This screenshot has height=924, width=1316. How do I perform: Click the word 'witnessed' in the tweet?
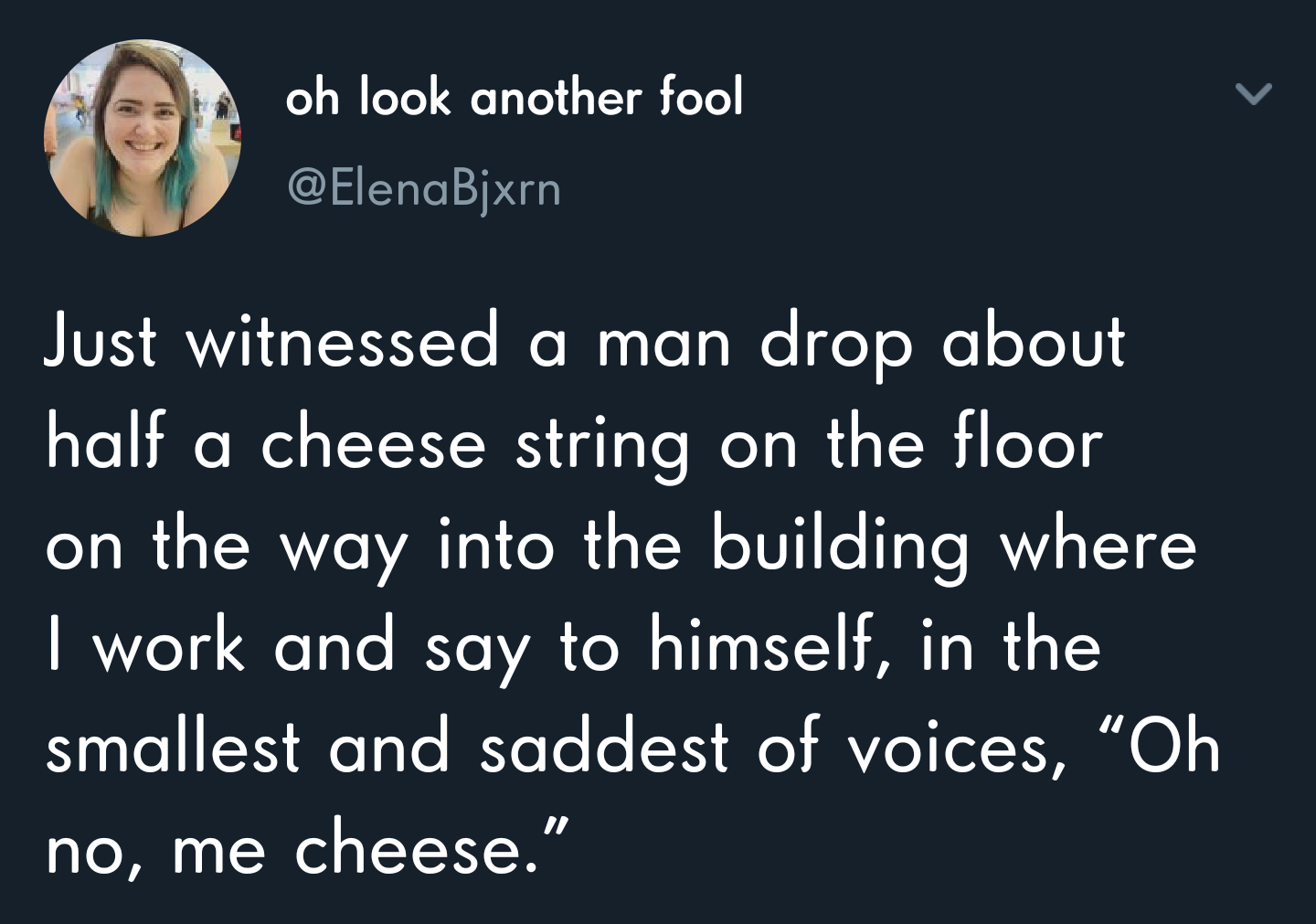tap(344, 342)
